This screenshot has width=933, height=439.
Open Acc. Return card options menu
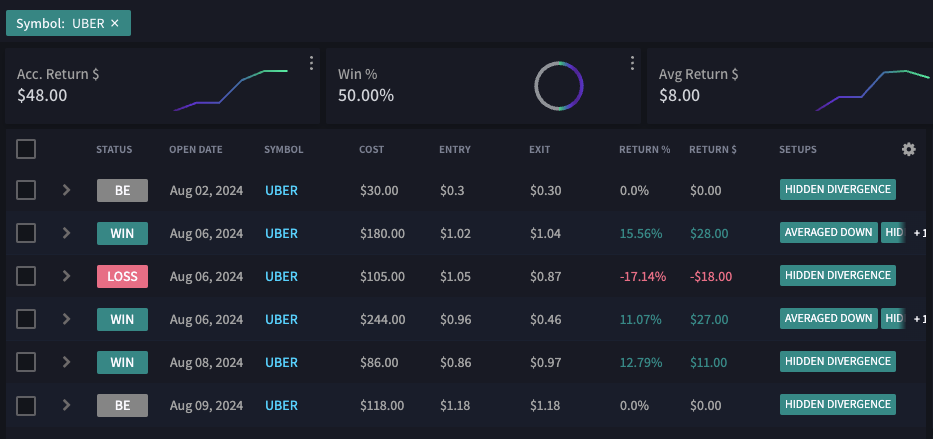pos(312,64)
